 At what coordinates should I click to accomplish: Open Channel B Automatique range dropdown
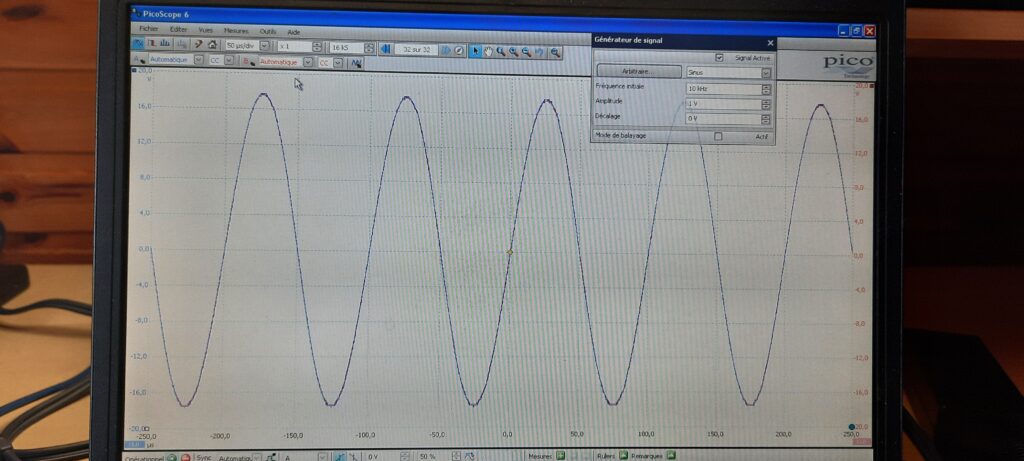click(x=308, y=62)
